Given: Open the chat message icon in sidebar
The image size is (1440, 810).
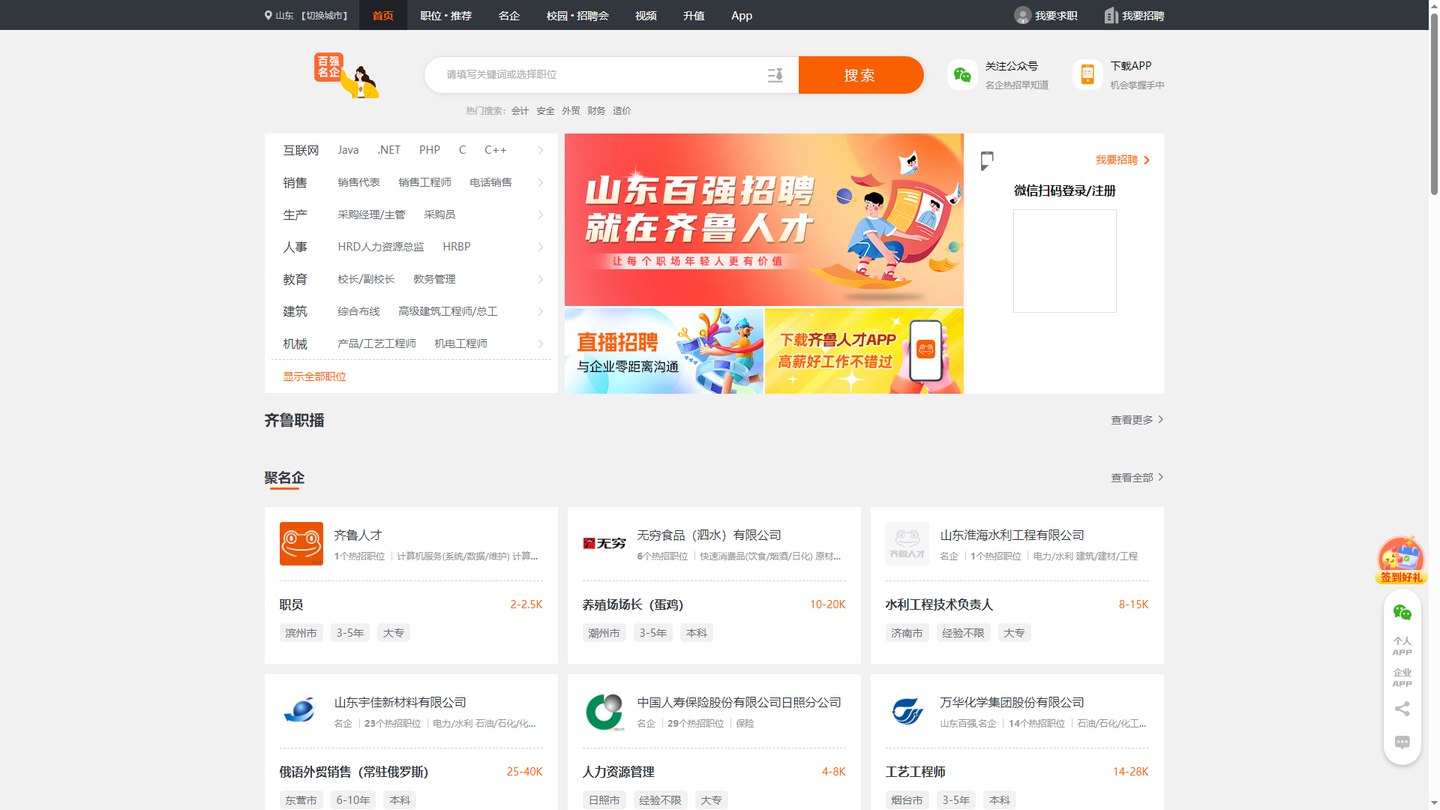Looking at the screenshot, I should [1402, 742].
